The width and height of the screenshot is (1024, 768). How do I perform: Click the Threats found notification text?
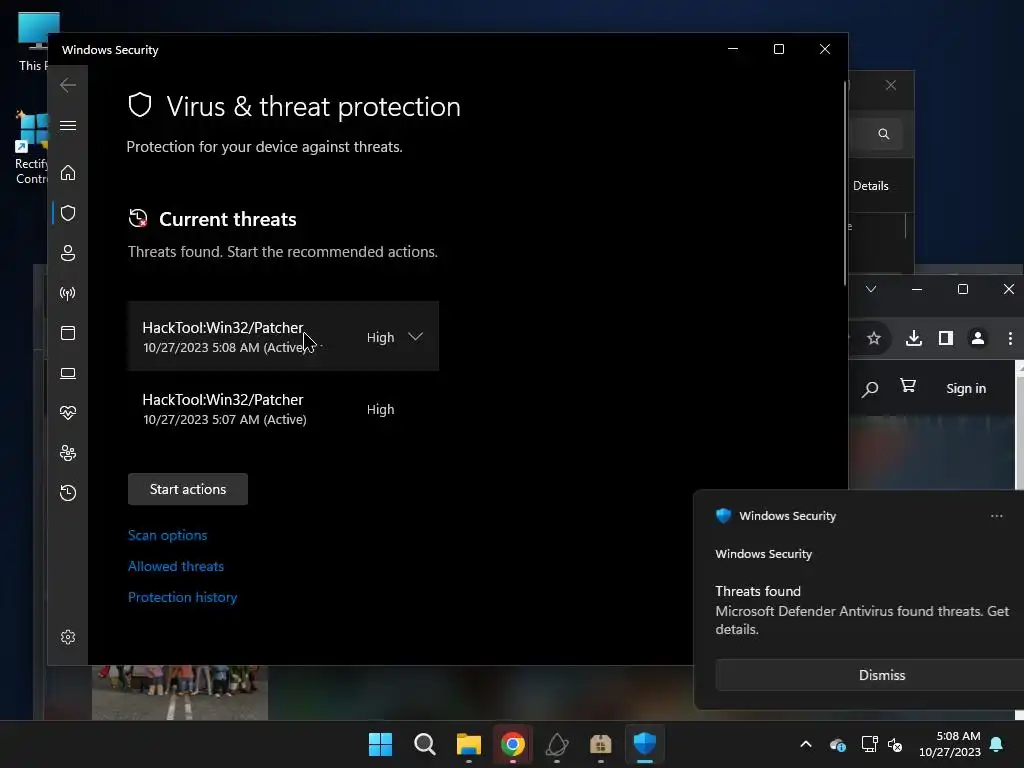point(758,591)
